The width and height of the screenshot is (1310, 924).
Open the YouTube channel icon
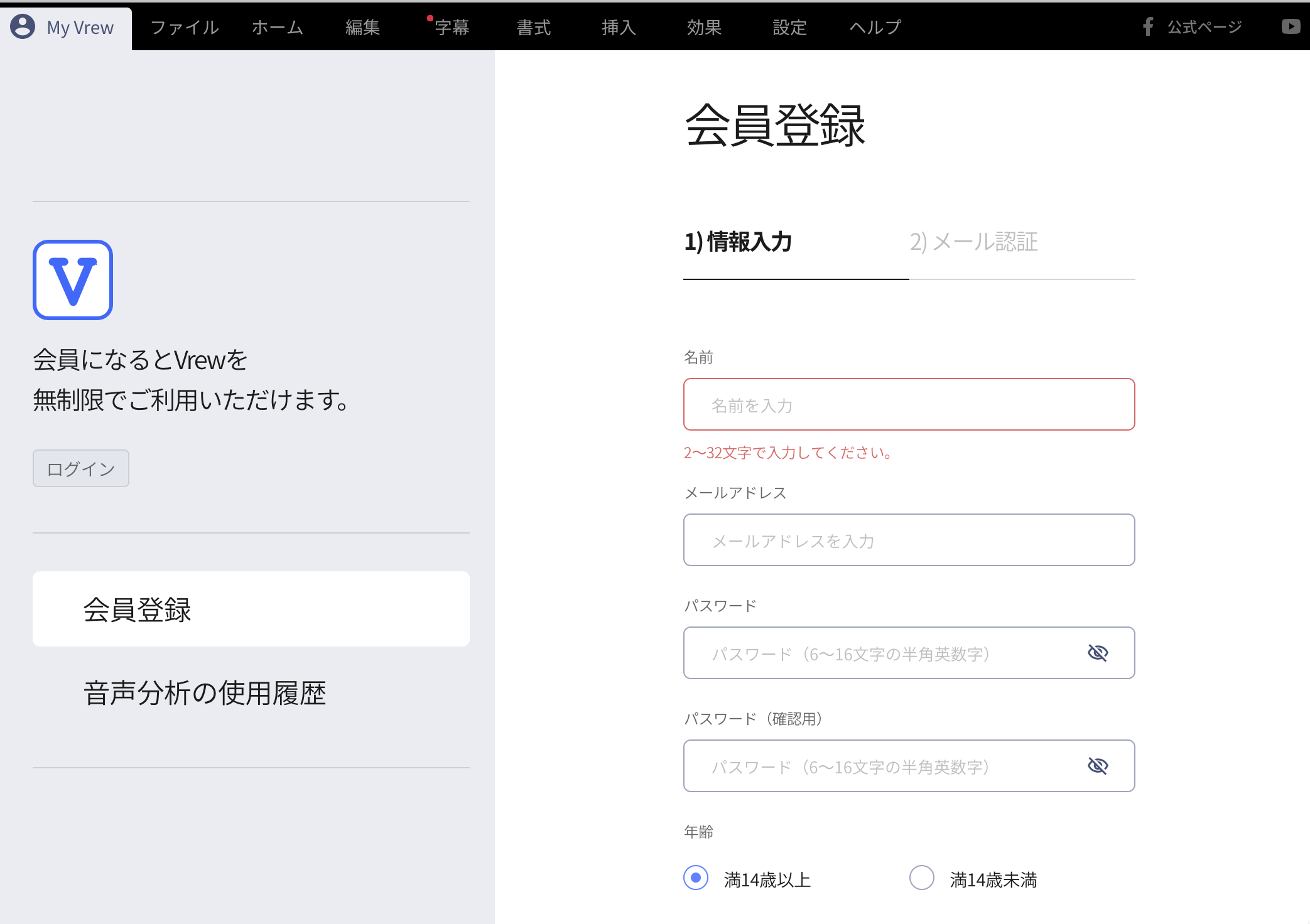click(x=1291, y=26)
